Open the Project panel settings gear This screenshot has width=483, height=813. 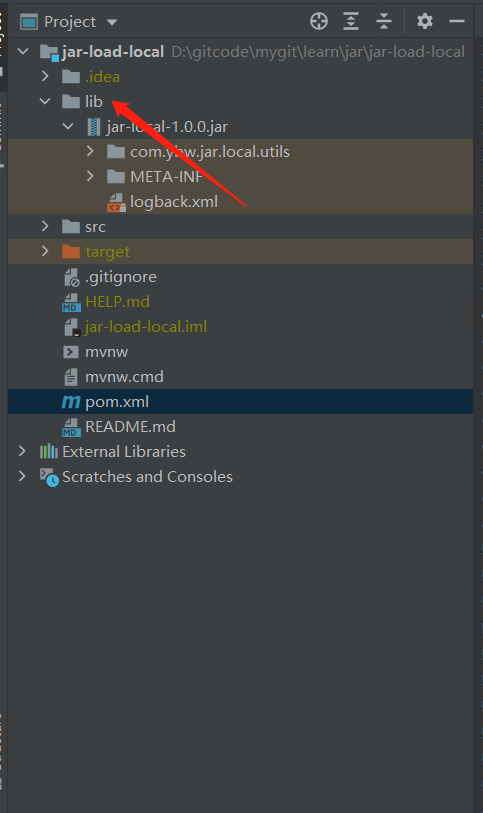click(x=424, y=21)
